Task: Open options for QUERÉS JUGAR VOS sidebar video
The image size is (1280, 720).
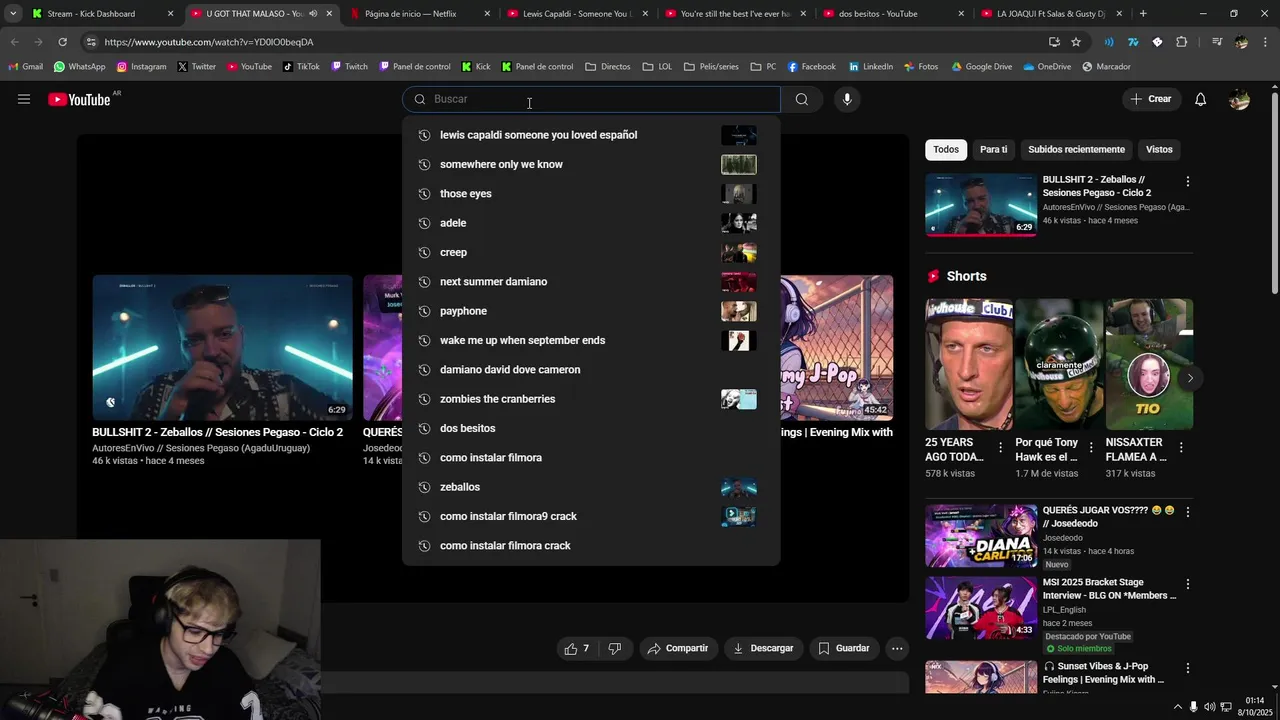Action: pos(1188,512)
